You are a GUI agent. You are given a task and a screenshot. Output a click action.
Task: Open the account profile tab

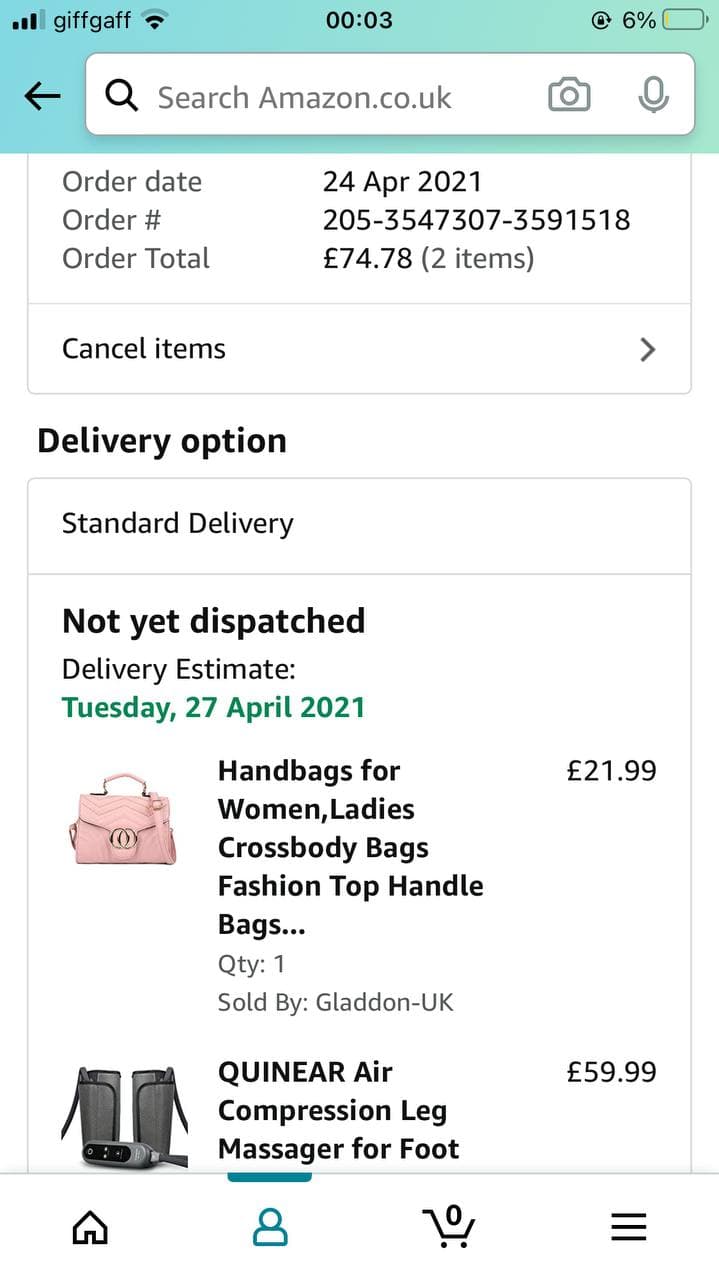(269, 1225)
